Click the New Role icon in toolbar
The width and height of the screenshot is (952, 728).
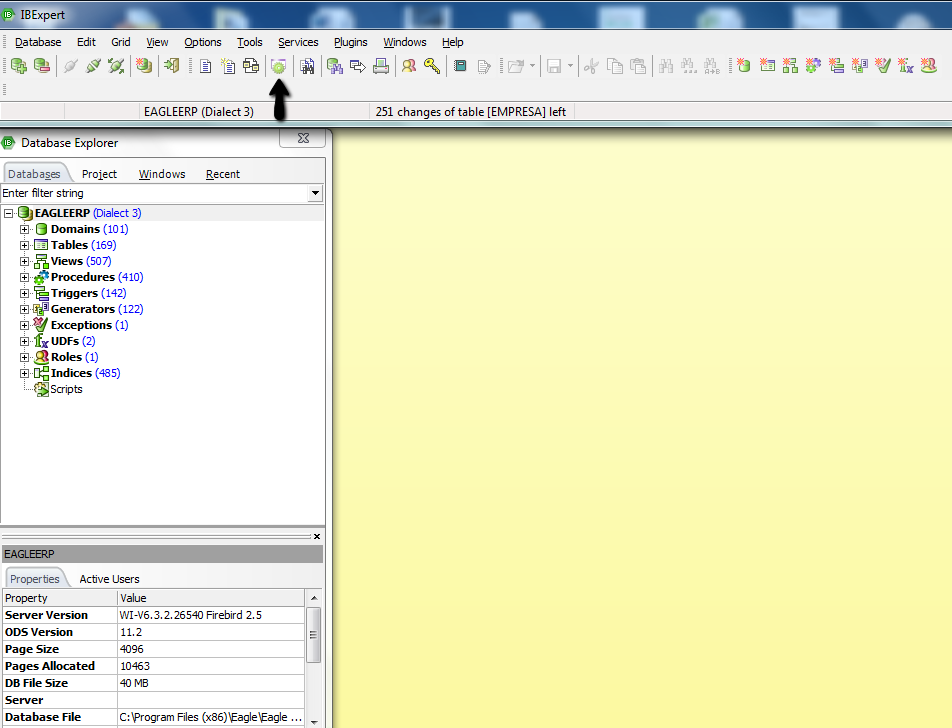pos(928,65)
